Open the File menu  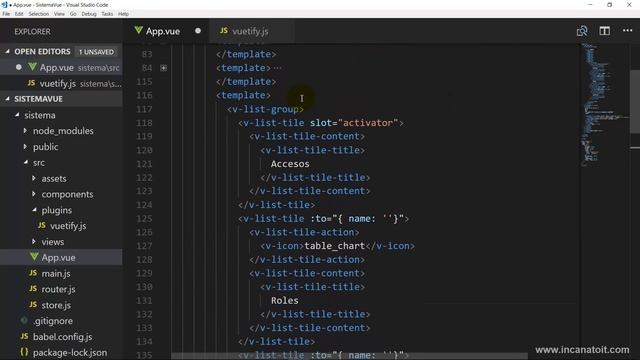6,14
